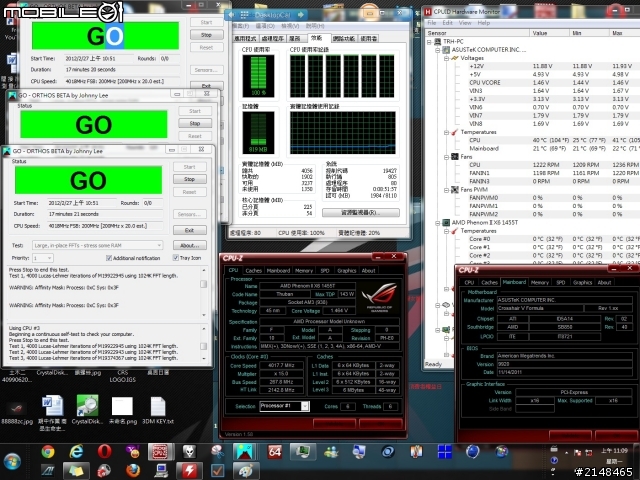Click the alien skull taskbar icon
This screenshot has width=640, height=480.
[x=189, y=452]
